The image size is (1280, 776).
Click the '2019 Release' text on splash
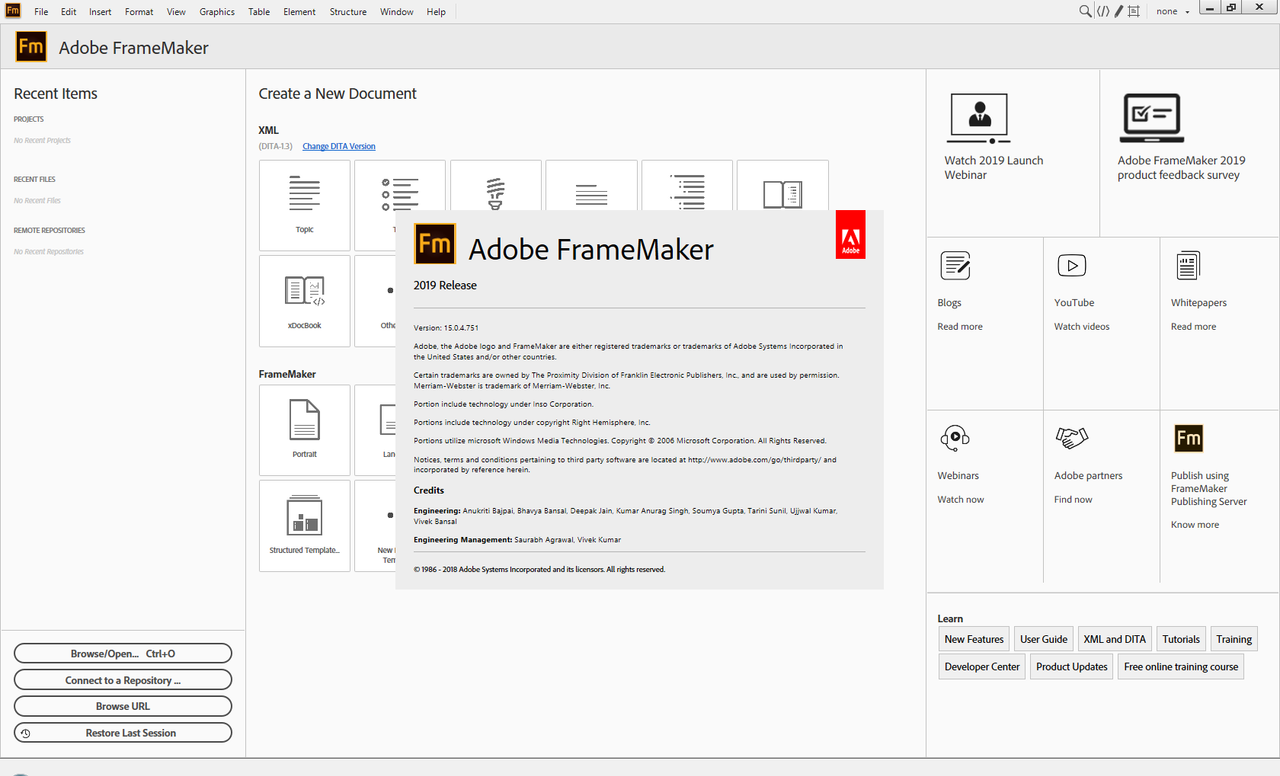pos(445,285)
